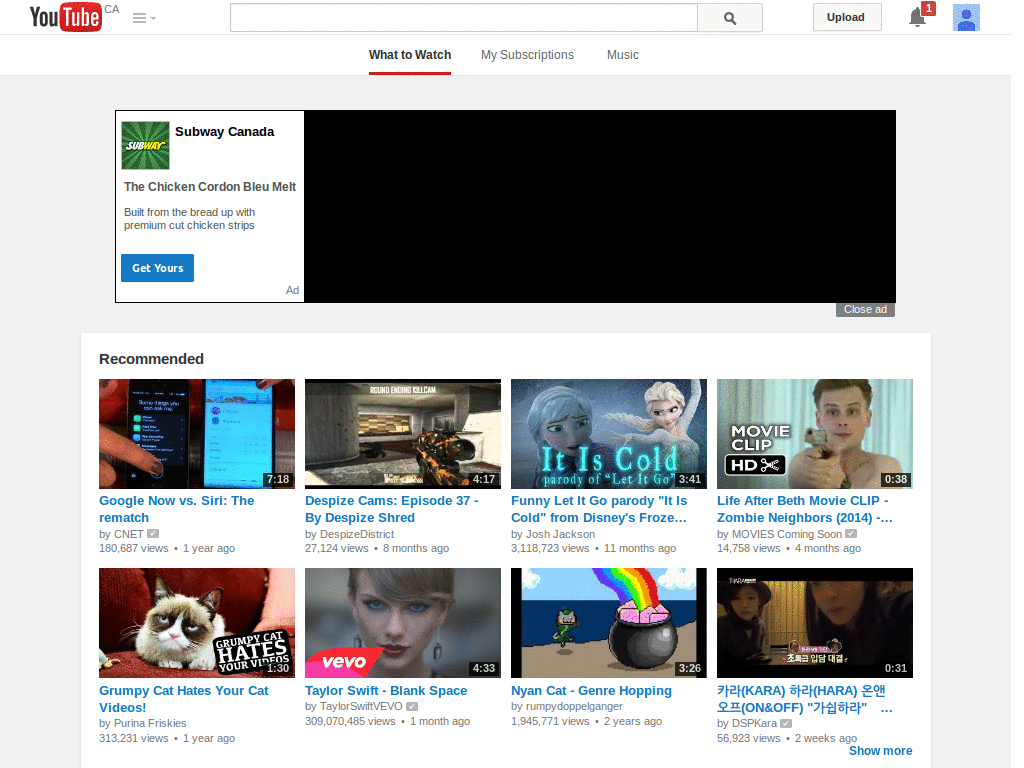Open Google Now vs. Siri thumbnail
Screen dimensions: 1024x768
[197, 434]
